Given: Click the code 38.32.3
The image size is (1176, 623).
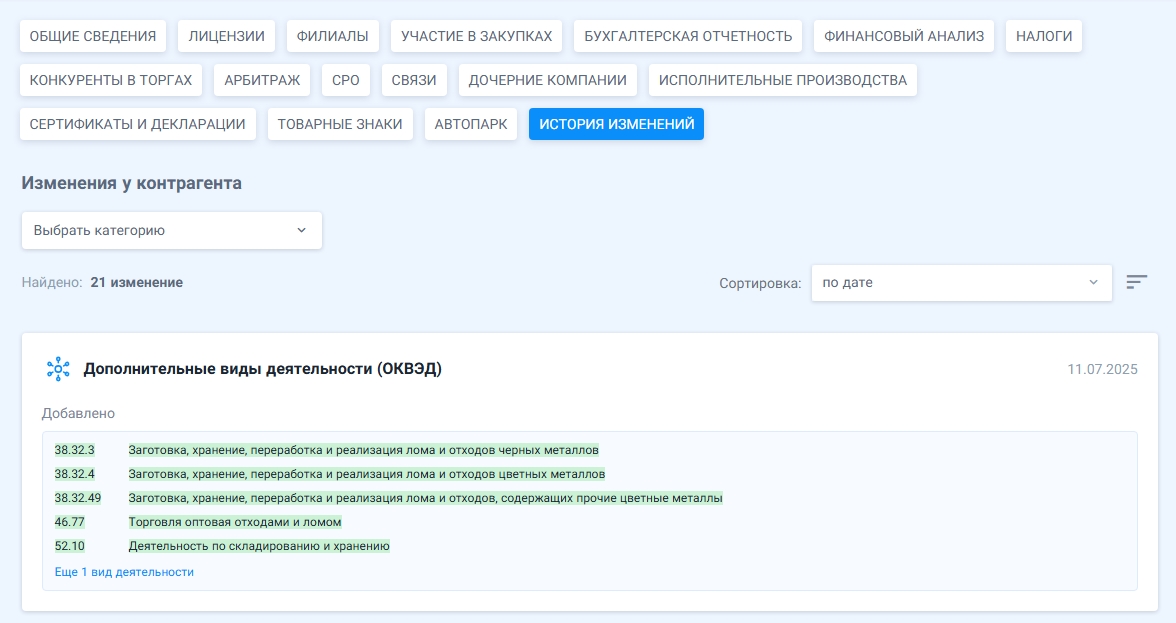Looking at the screenshot, I should pos(74,450).
